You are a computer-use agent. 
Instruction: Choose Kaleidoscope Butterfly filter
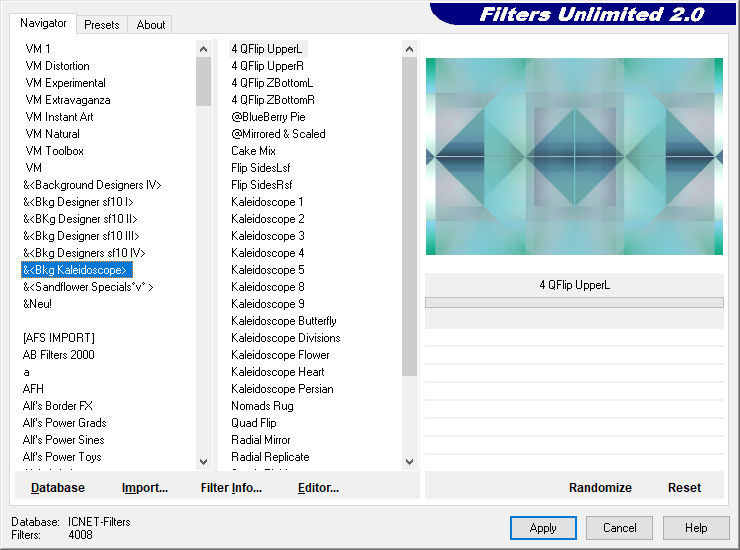coord(284,321)
